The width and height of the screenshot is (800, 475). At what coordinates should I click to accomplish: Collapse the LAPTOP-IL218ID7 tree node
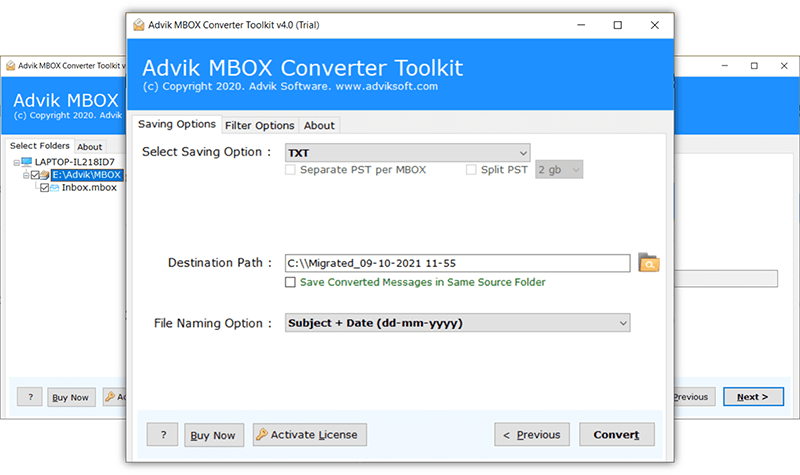click(16, 163)
